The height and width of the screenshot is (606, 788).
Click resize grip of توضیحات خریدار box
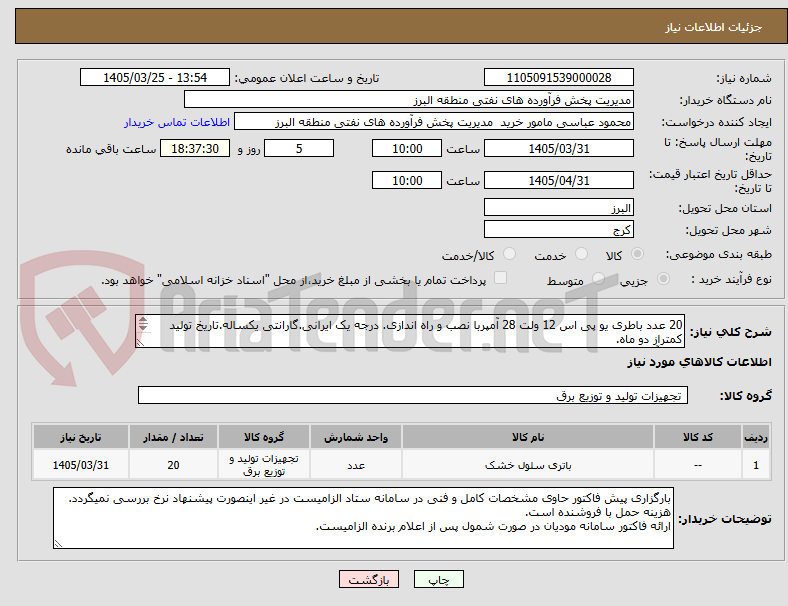(x=58, y=543)
